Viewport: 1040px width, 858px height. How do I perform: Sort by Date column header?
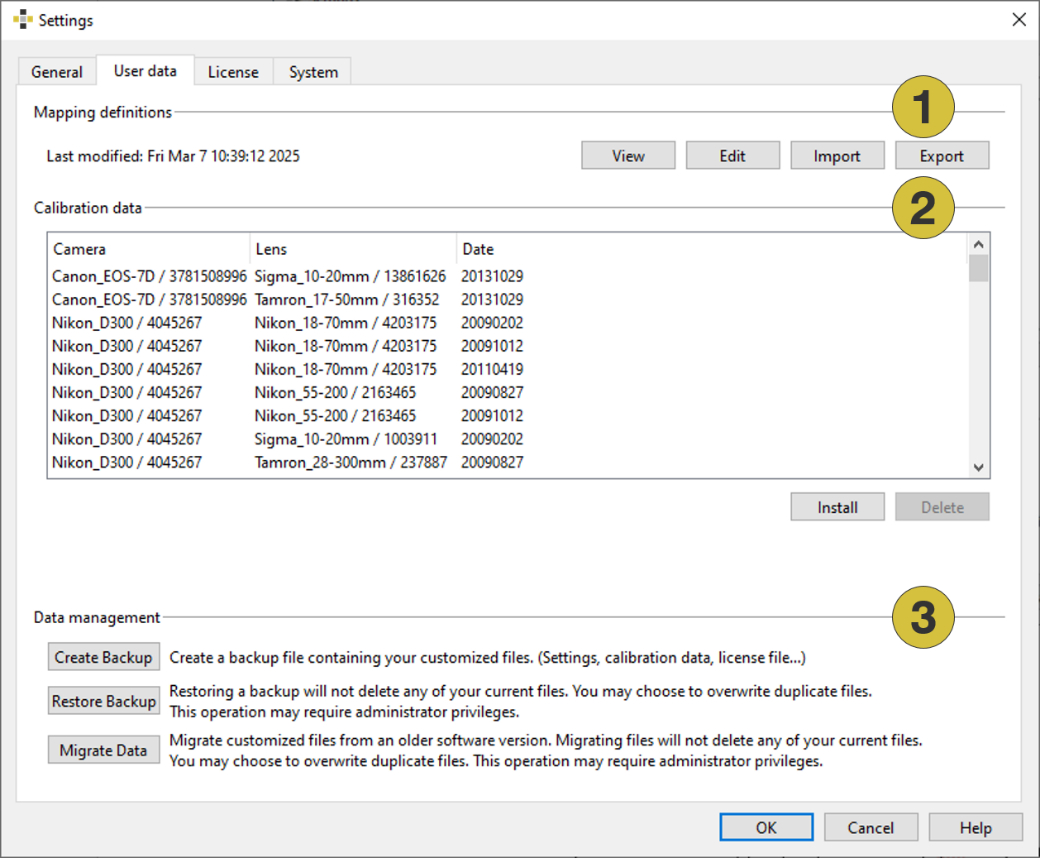tap(712, 249)
